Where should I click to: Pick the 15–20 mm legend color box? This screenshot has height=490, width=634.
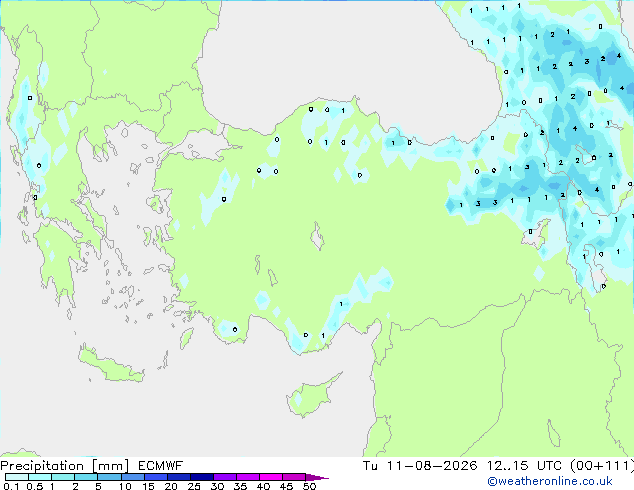[x=155, y=477]
